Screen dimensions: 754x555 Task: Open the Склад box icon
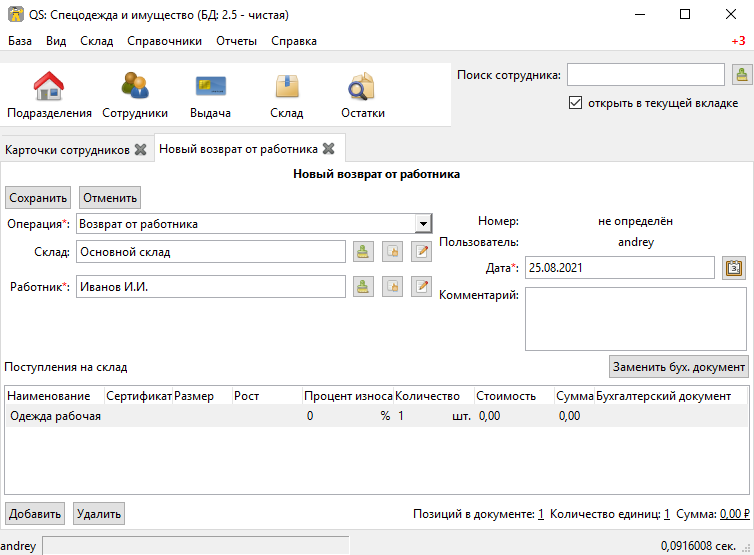[287, 86]
